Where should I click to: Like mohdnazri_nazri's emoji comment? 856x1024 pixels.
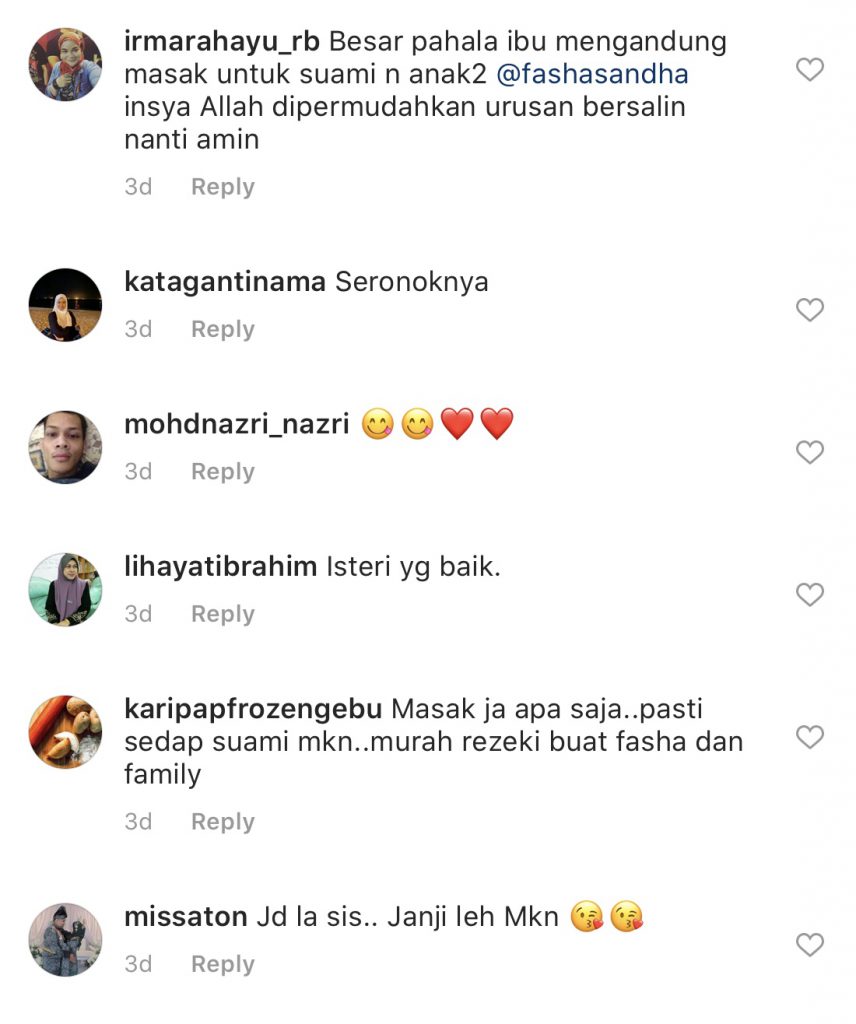[x=810, y=452]
